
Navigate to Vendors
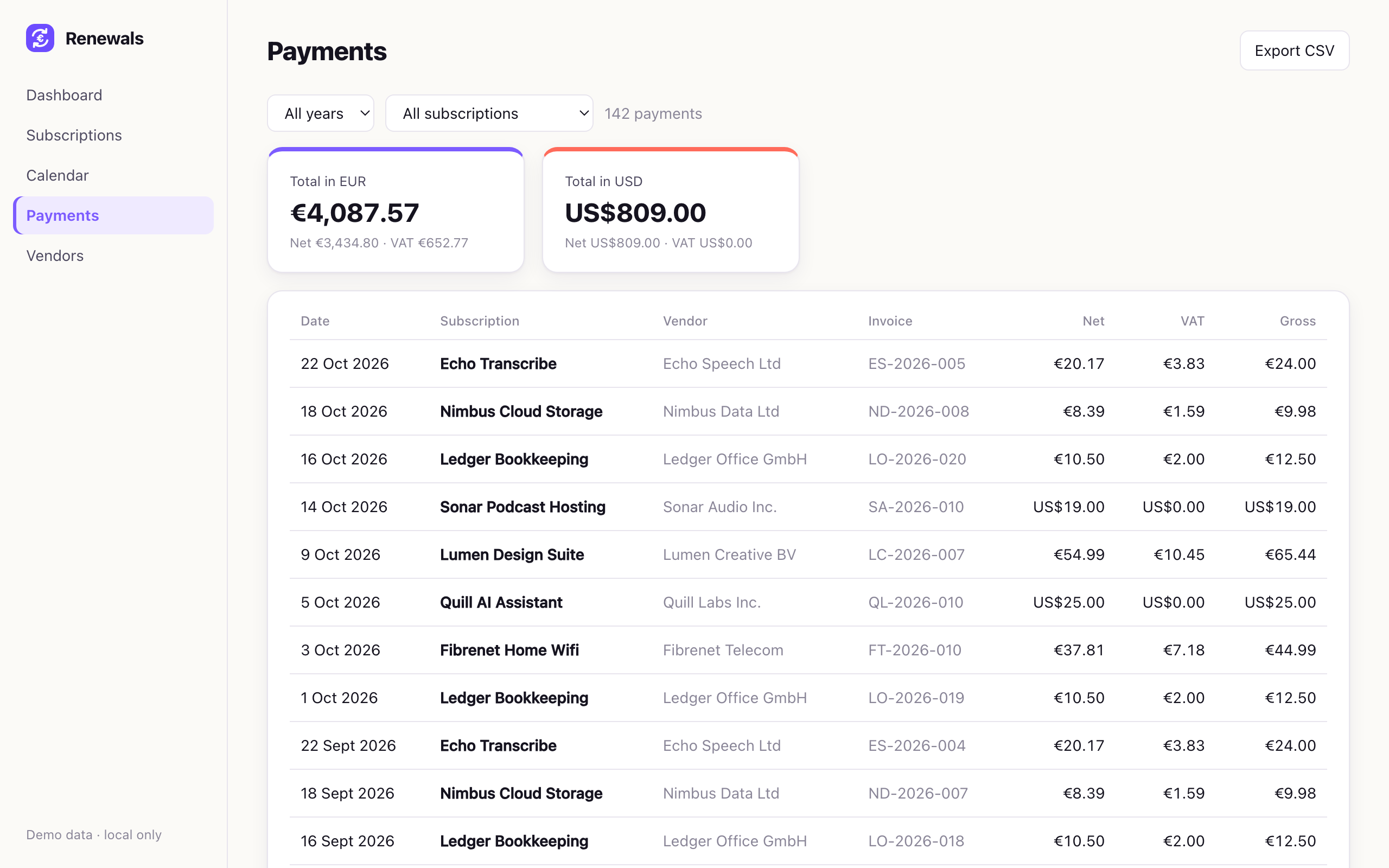55,256
